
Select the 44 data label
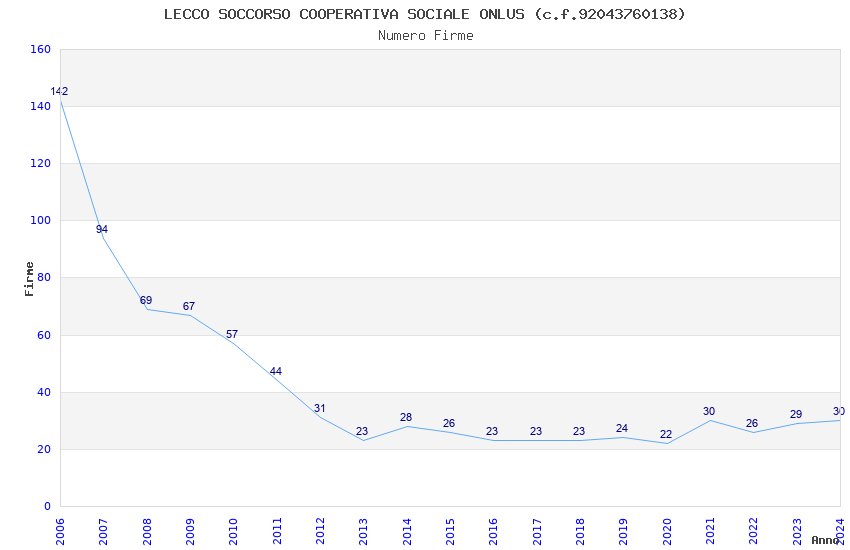coord(275,371)
